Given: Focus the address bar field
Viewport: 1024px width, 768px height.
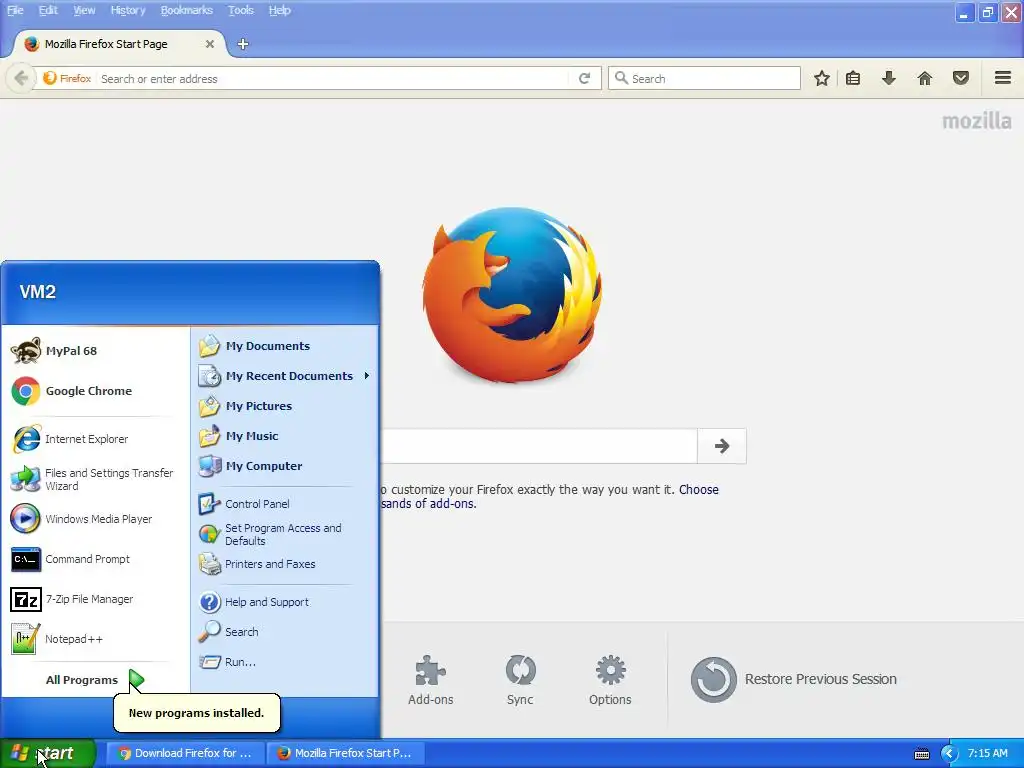Looking at the screenshot, I should 333,78.
